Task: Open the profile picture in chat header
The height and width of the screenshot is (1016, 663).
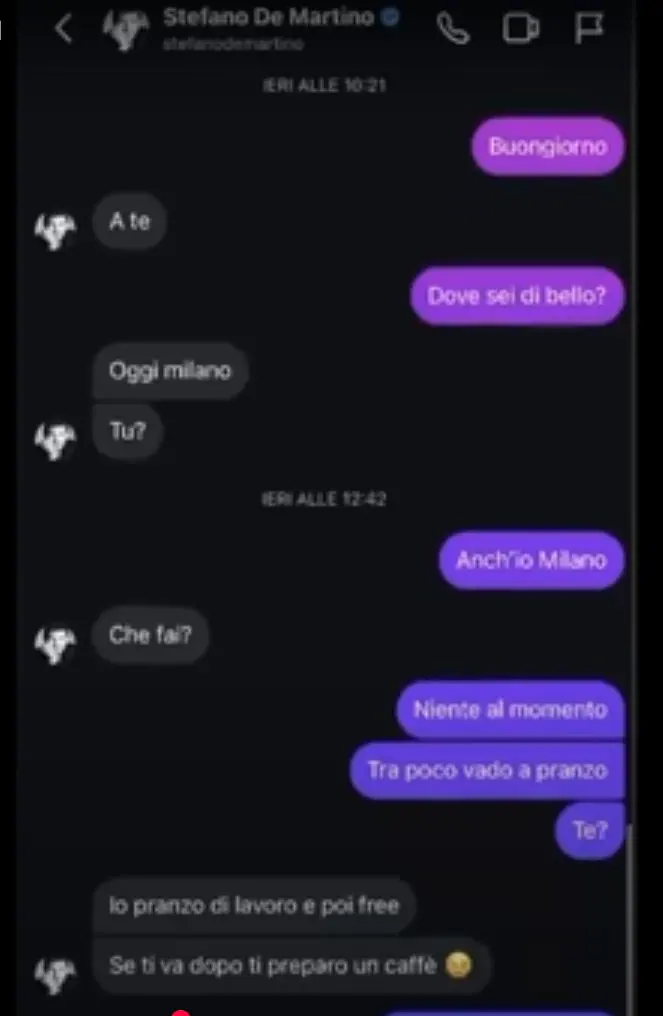Action: [x=126, y=29]
